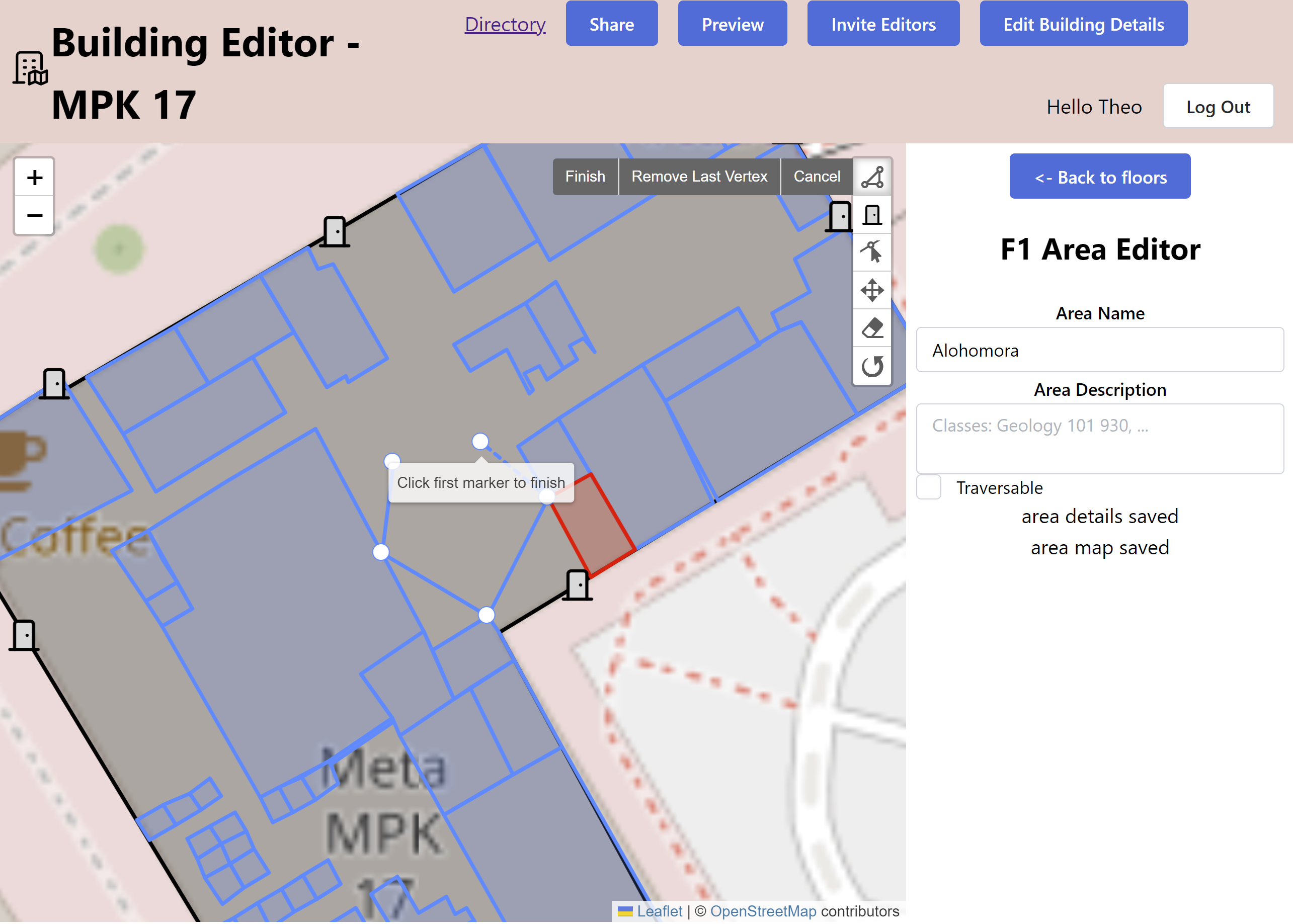Toggle the Traversable checkbox
The image size is (1293, 924).
point(929,487)
